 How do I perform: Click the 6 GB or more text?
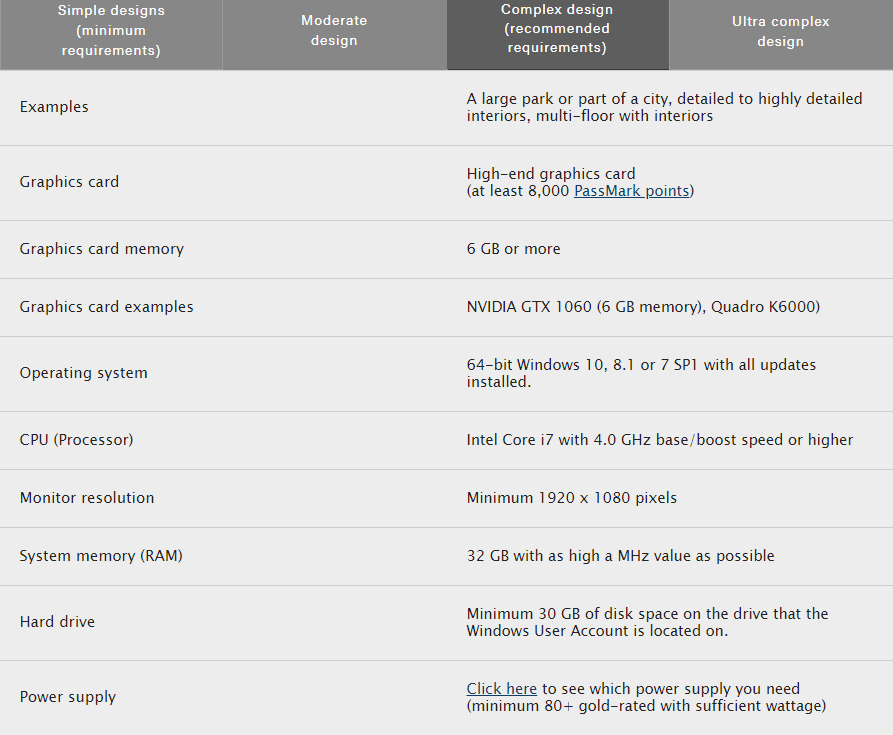pyautogui.click(x=514, y=249)
